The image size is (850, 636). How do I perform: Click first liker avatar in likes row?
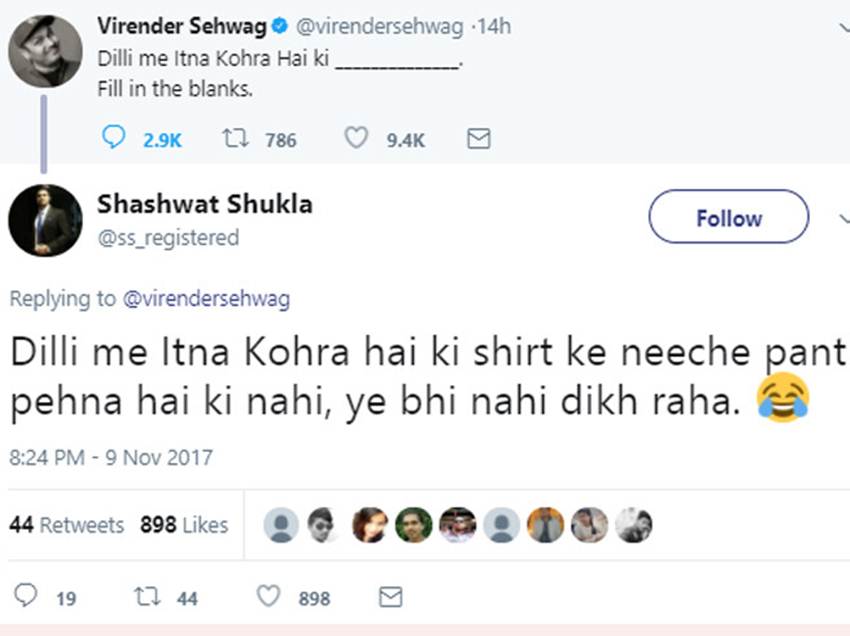(285, 525)
